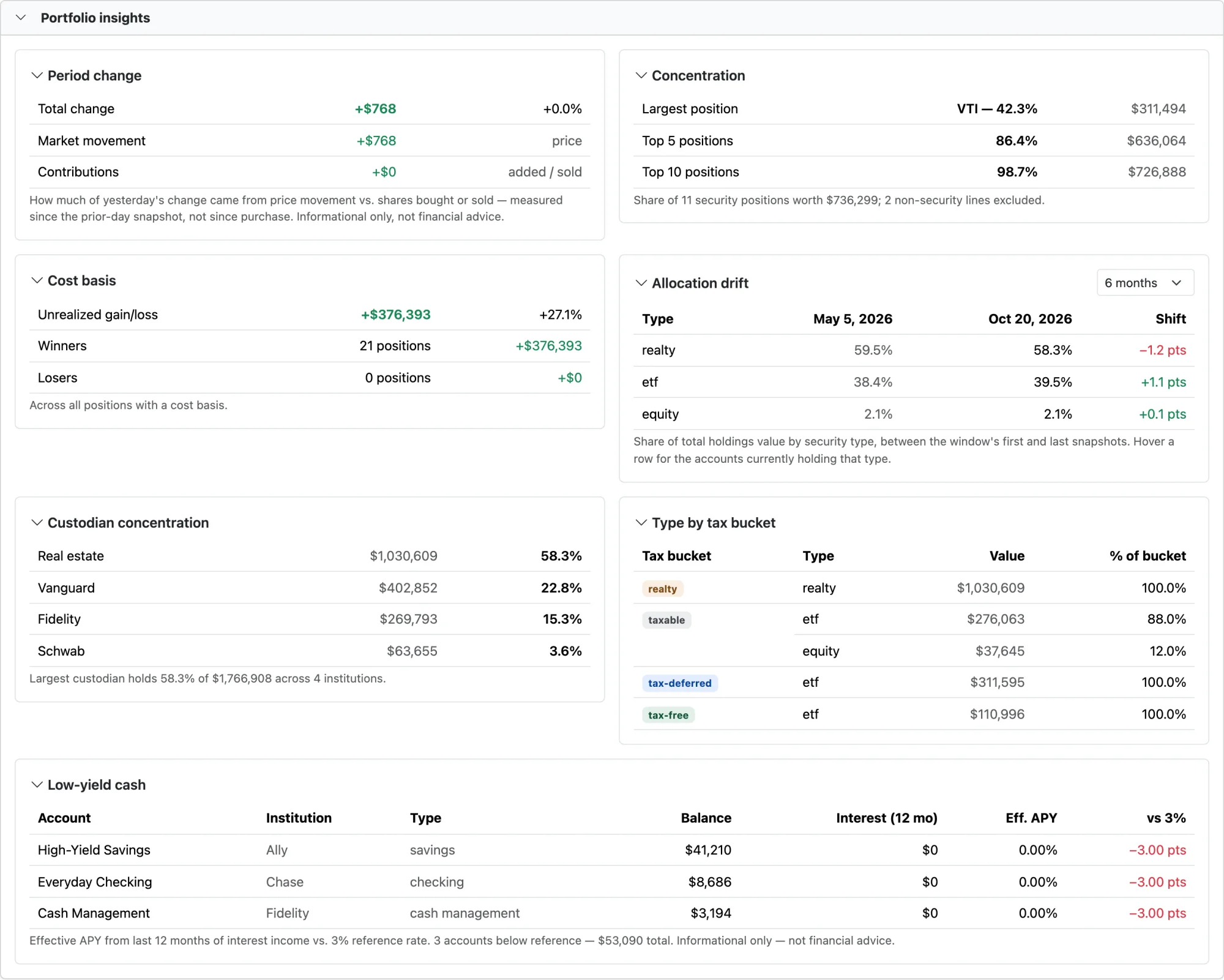This screenshot has height=980, width=1224.
Task: Collapse the Allocation drift panel
Action: click(x=641, y=283)
